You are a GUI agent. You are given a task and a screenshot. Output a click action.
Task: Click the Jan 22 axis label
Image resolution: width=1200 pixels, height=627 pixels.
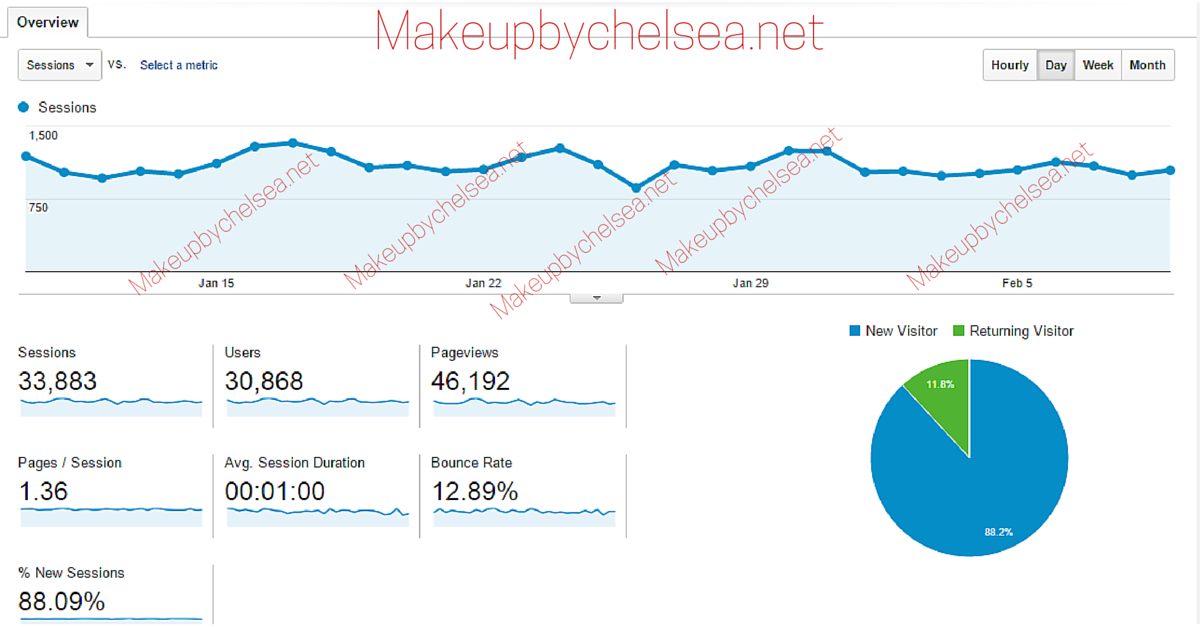pos(483,284)
